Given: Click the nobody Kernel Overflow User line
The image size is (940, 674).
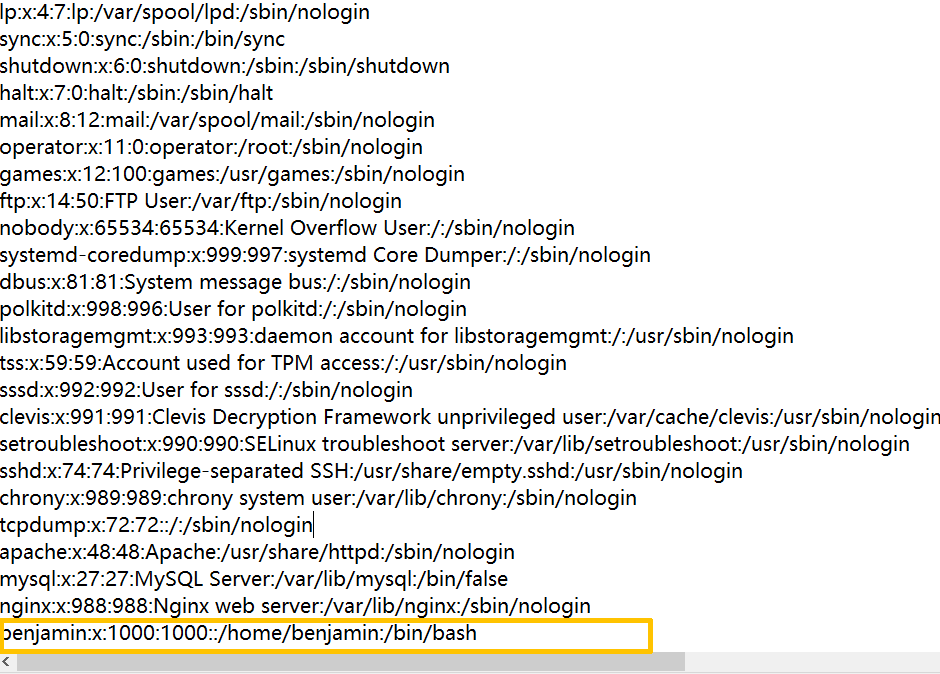Looking at the screenshot, I should pos(287,228).
